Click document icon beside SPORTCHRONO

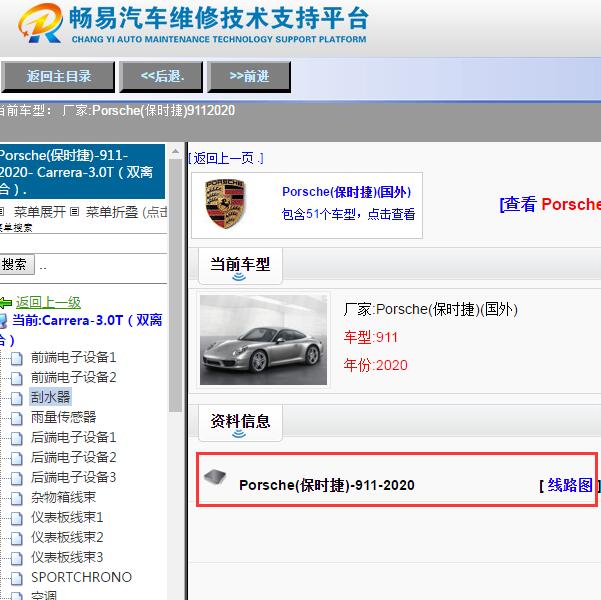(16, 578)
